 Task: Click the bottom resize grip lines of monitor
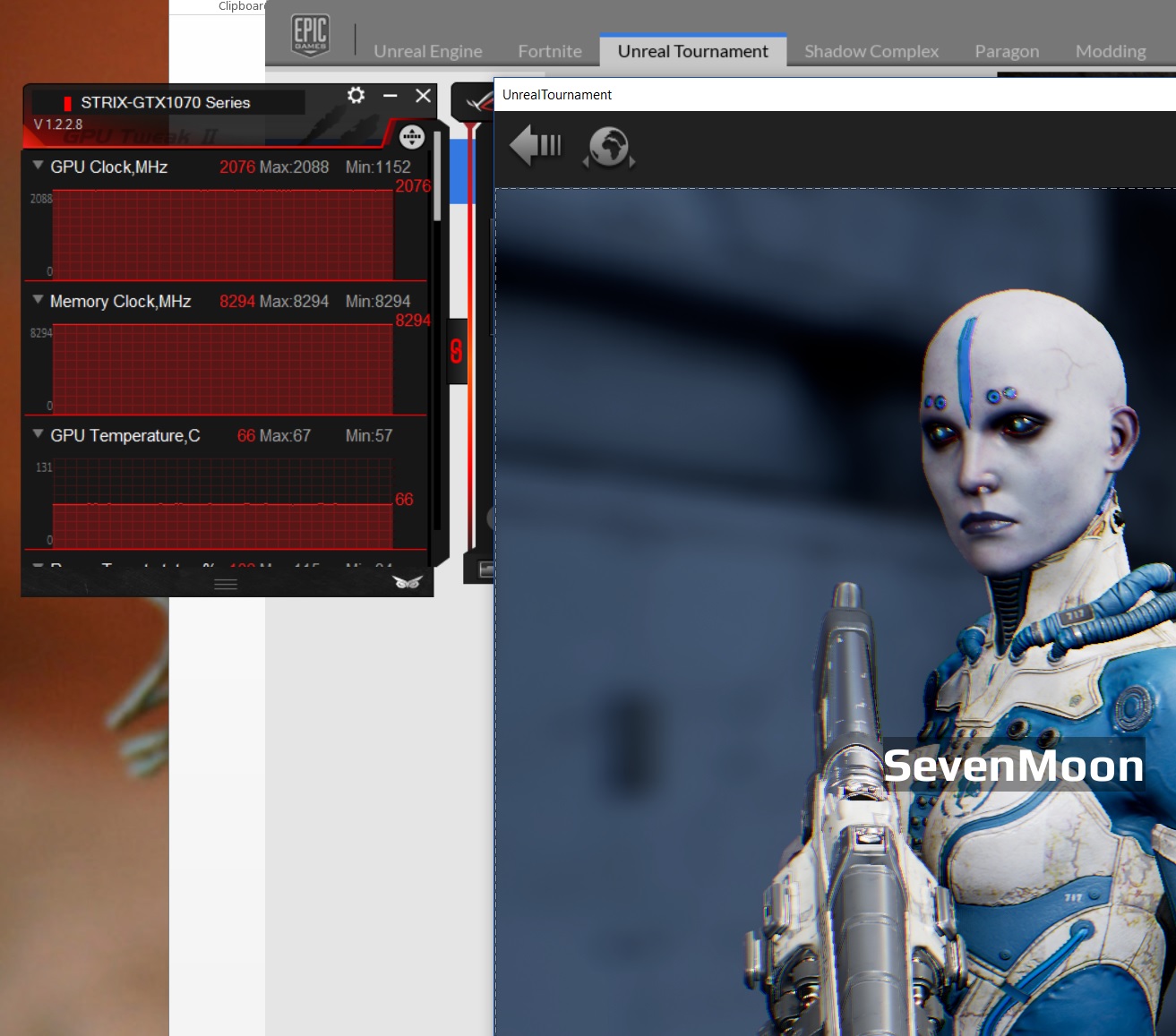point(226,584)
